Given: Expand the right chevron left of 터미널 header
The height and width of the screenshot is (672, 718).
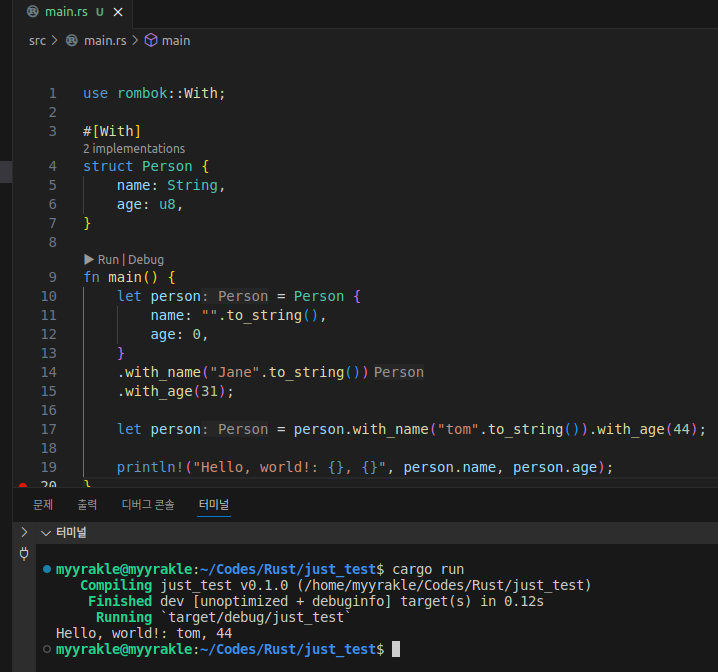Looking at the screenshot, I should [x=24, y=532].
